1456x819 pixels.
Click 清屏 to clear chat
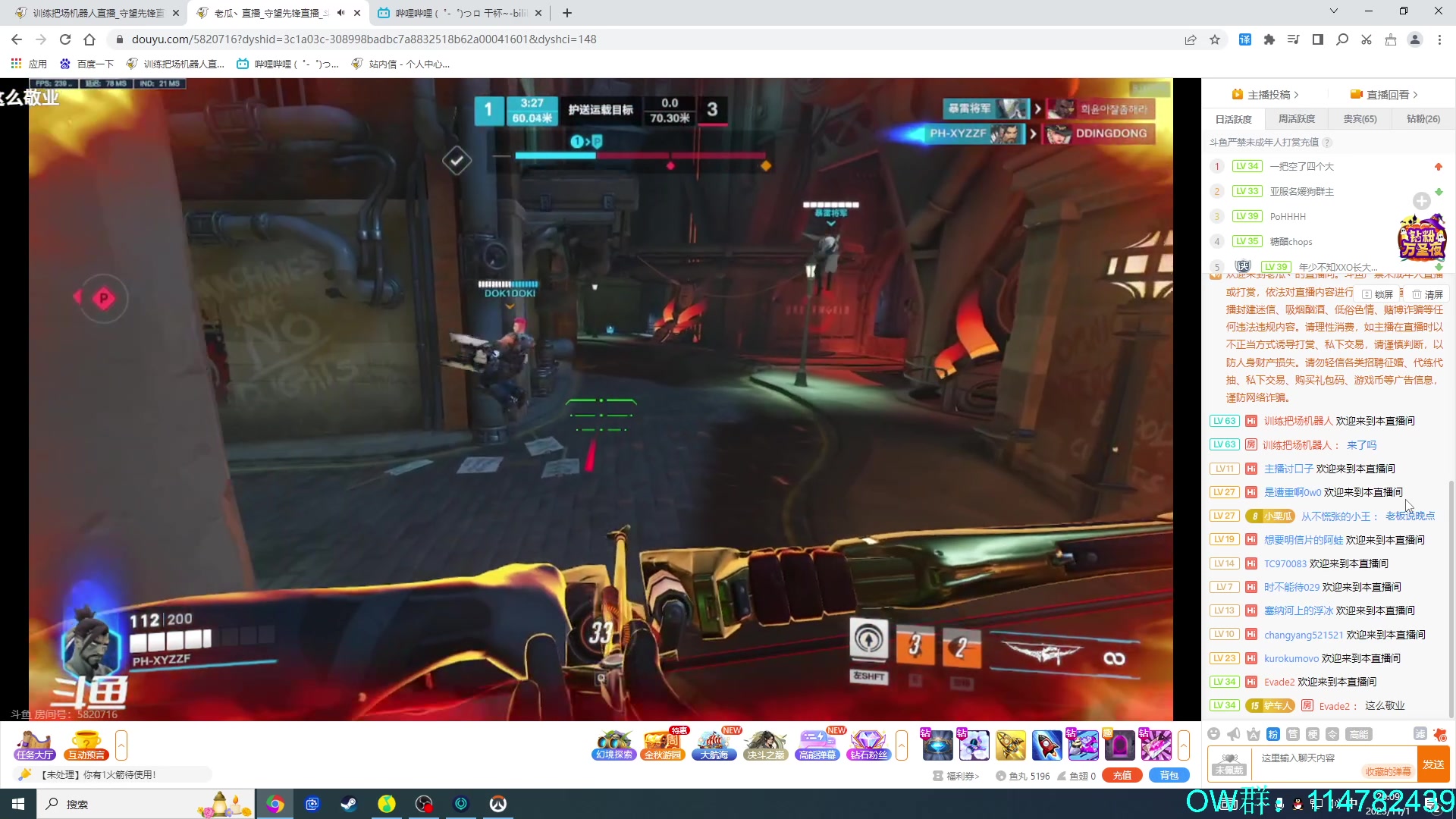click(x=1427, y=294)
